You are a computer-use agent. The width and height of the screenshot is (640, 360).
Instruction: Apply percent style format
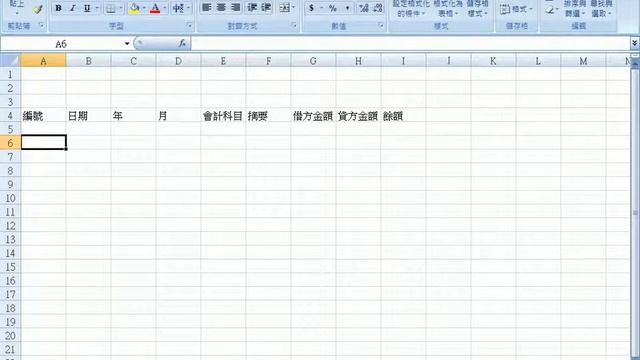pyautogui.click(x=333, y=8)
